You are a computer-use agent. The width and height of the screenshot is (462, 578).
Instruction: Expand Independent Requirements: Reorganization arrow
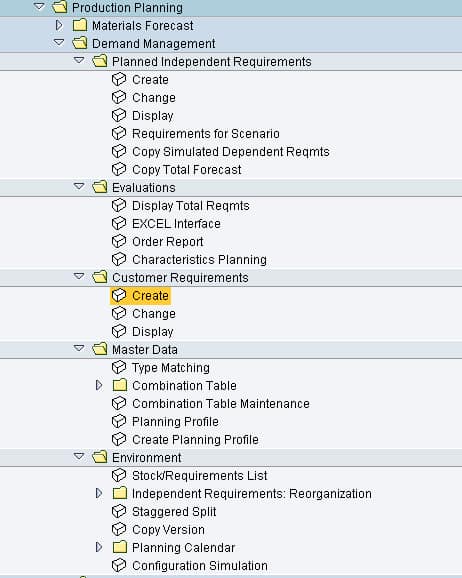click(99, 493)
